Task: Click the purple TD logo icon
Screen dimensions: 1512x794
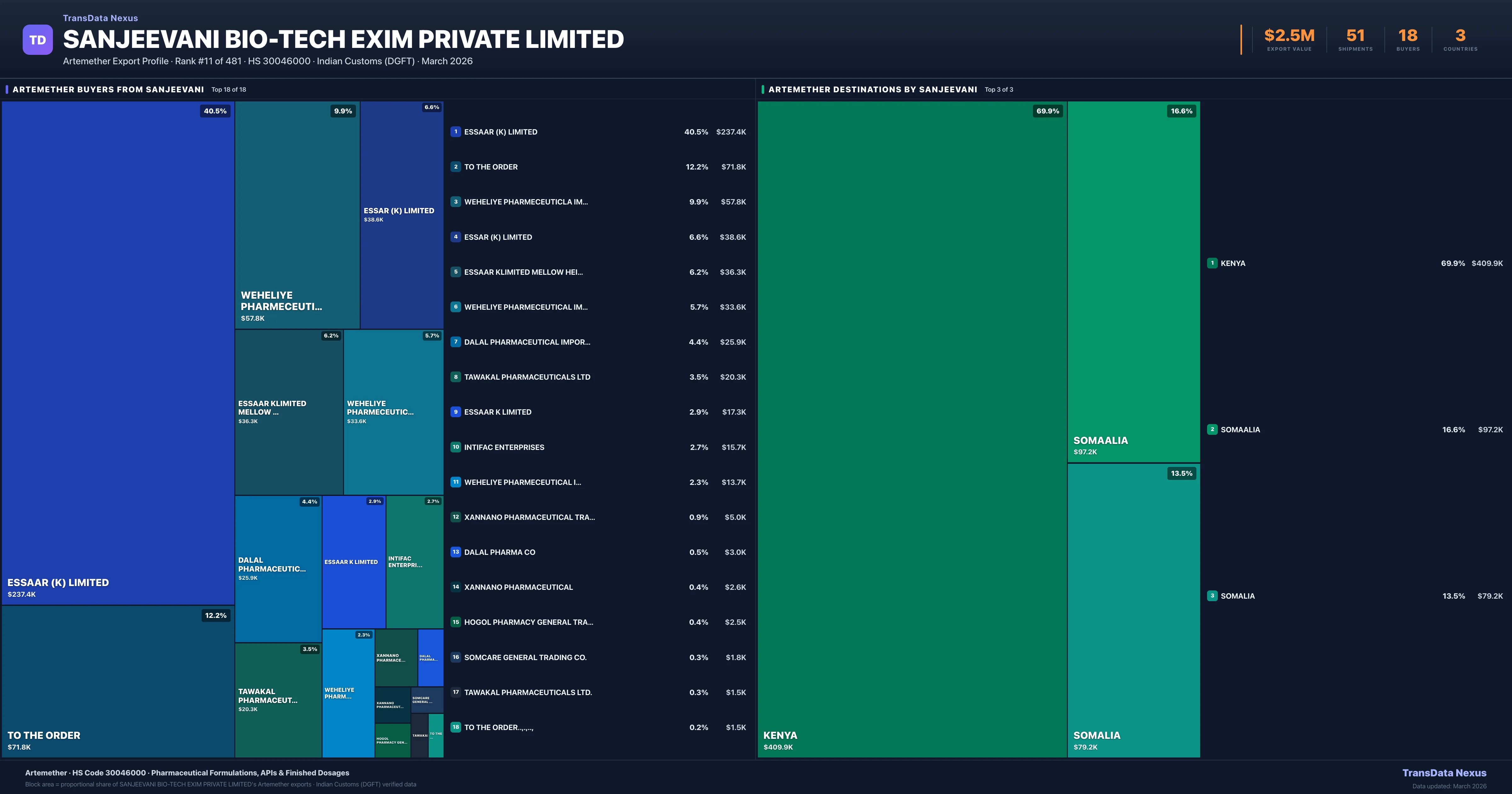Action: [37, 40]
